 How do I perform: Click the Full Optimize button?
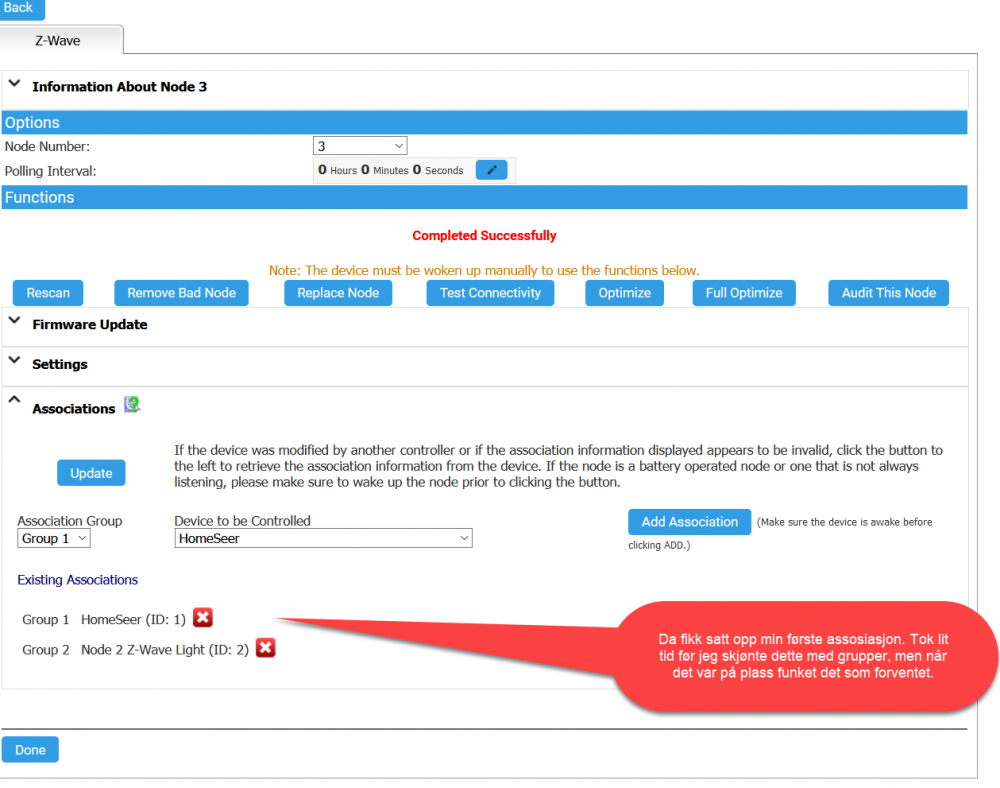point(743,293)
